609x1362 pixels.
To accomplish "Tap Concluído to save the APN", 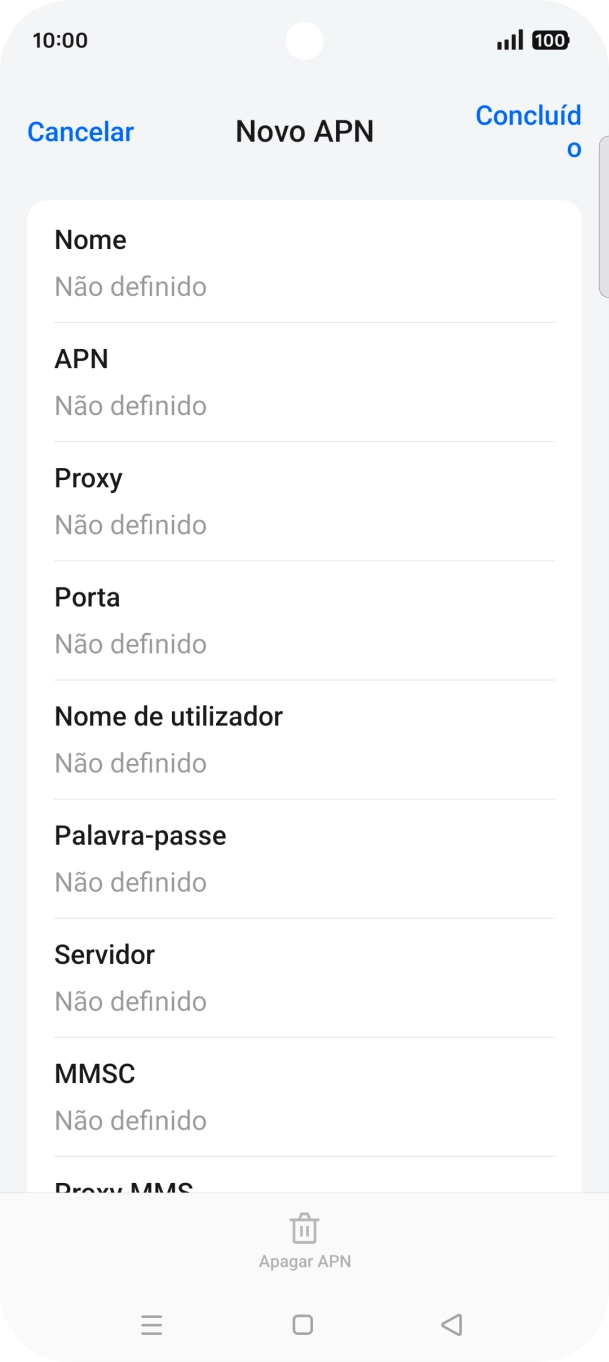I will click(528, 132).
